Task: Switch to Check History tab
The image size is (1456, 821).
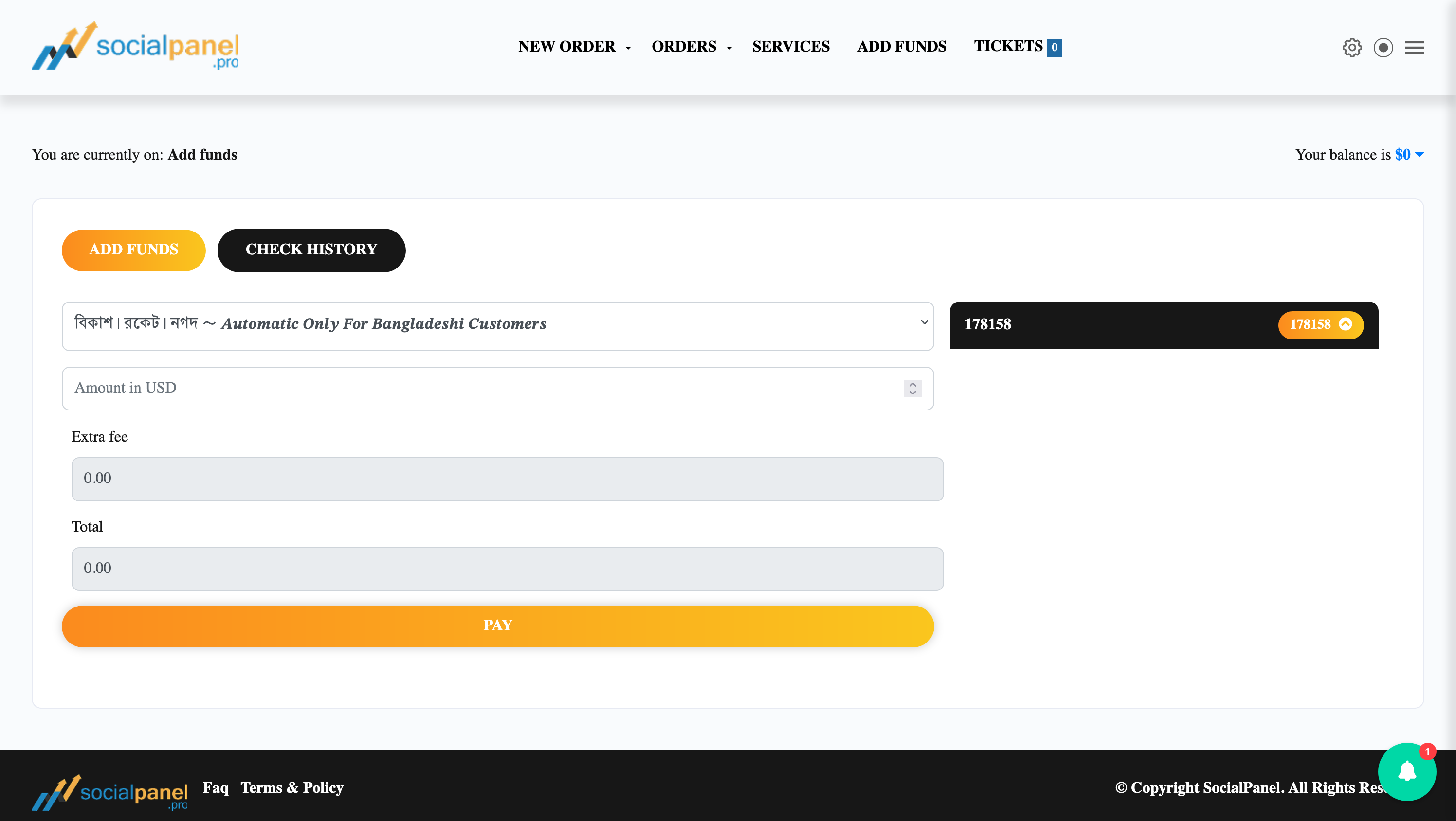Action: pos(311,250)
